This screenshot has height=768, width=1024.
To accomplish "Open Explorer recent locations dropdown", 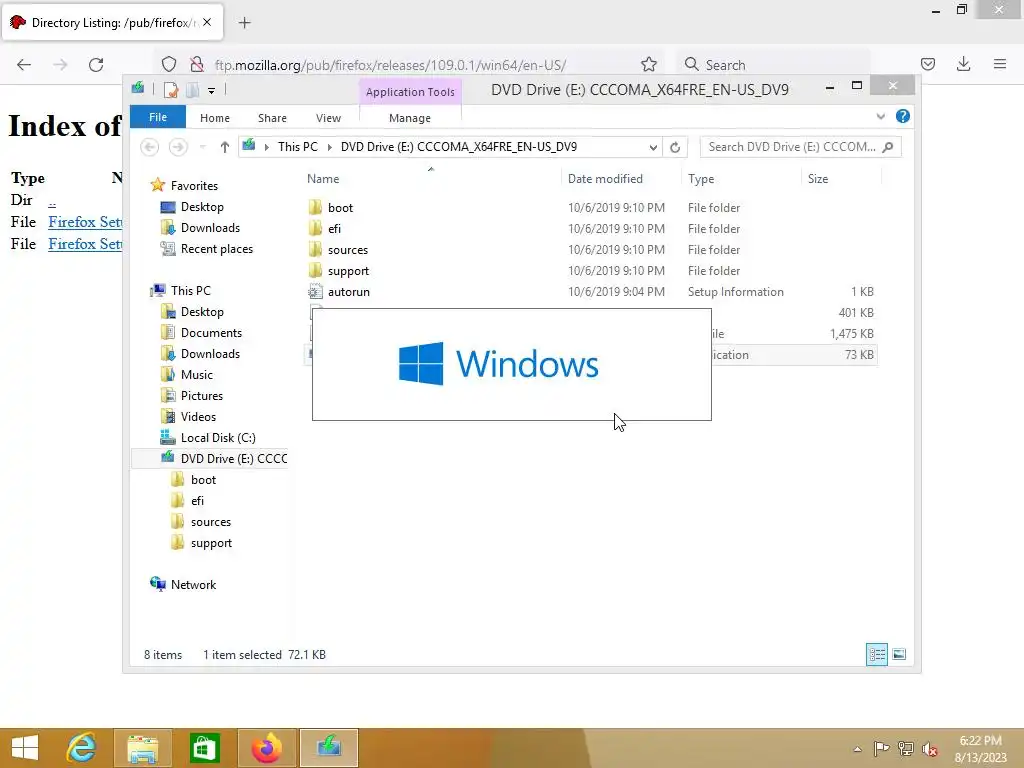I will click(202, 147).
